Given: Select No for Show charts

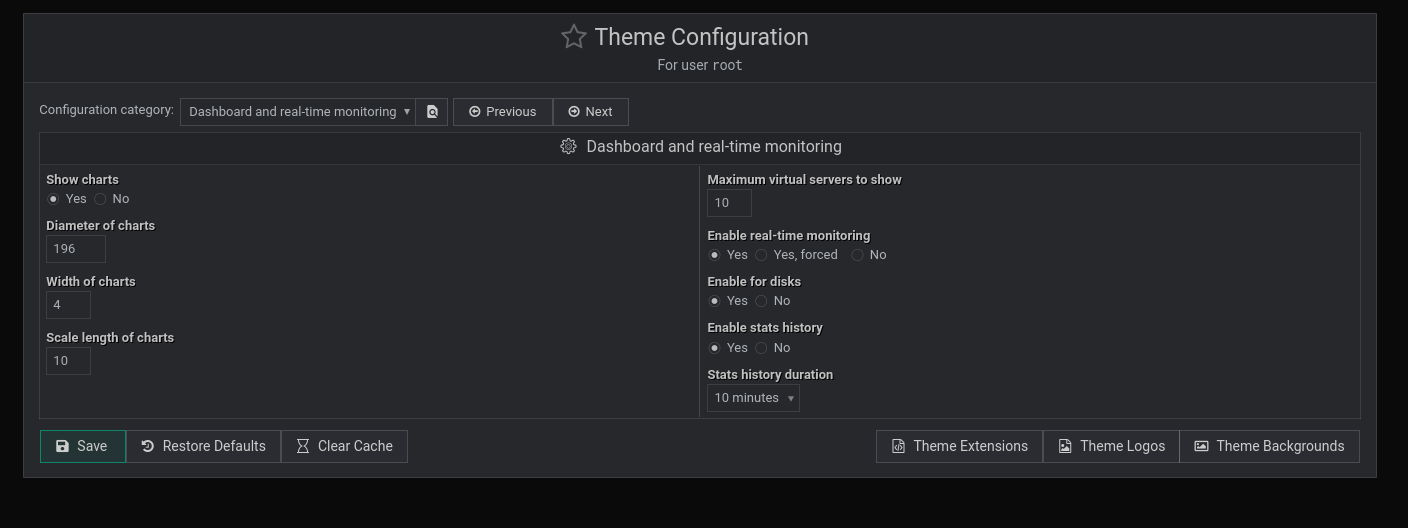Looking at the screenshot, I should click(100, 199).
